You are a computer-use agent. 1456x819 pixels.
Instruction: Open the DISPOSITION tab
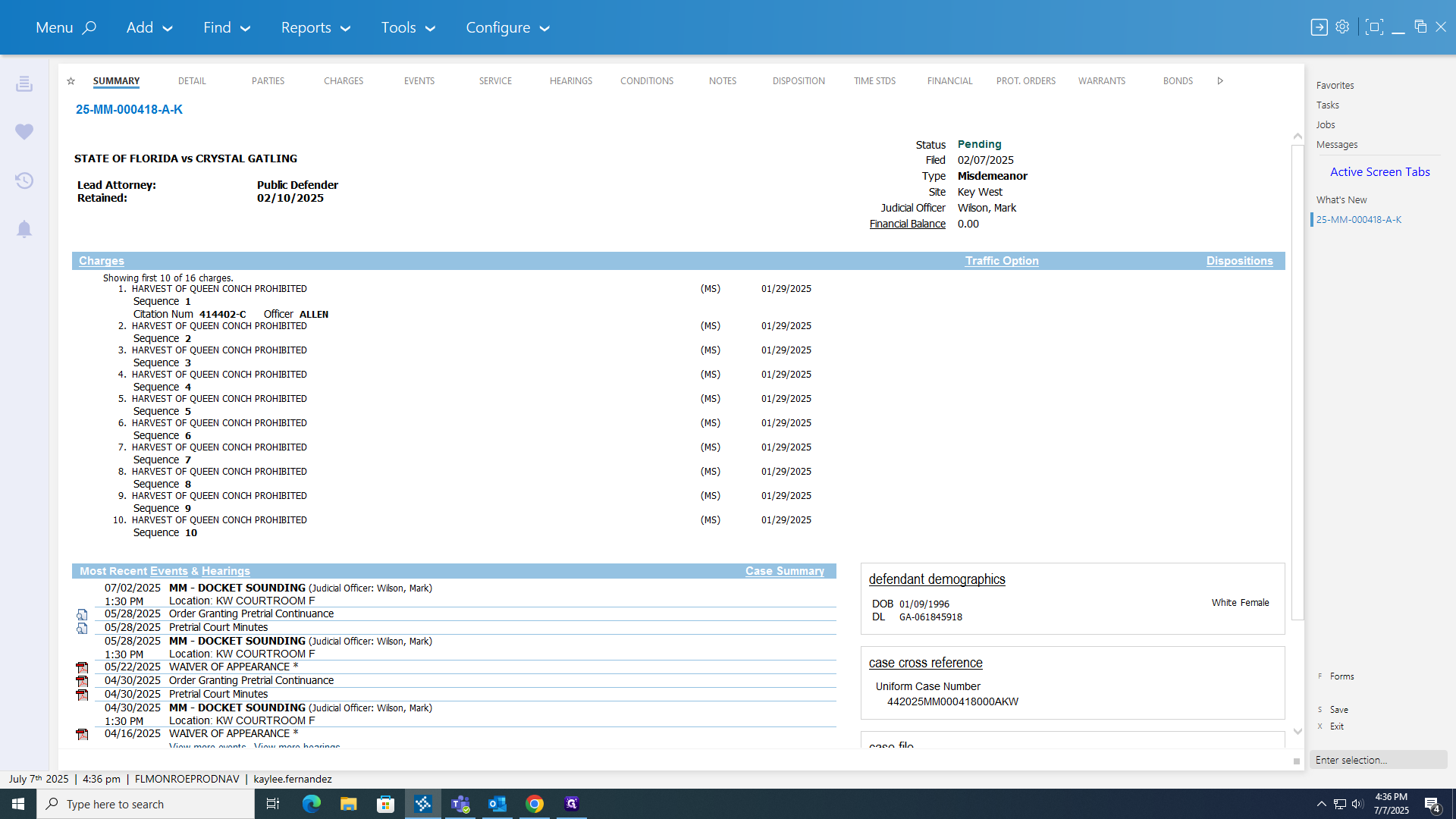pyautogui.click(x=799, y=81)
